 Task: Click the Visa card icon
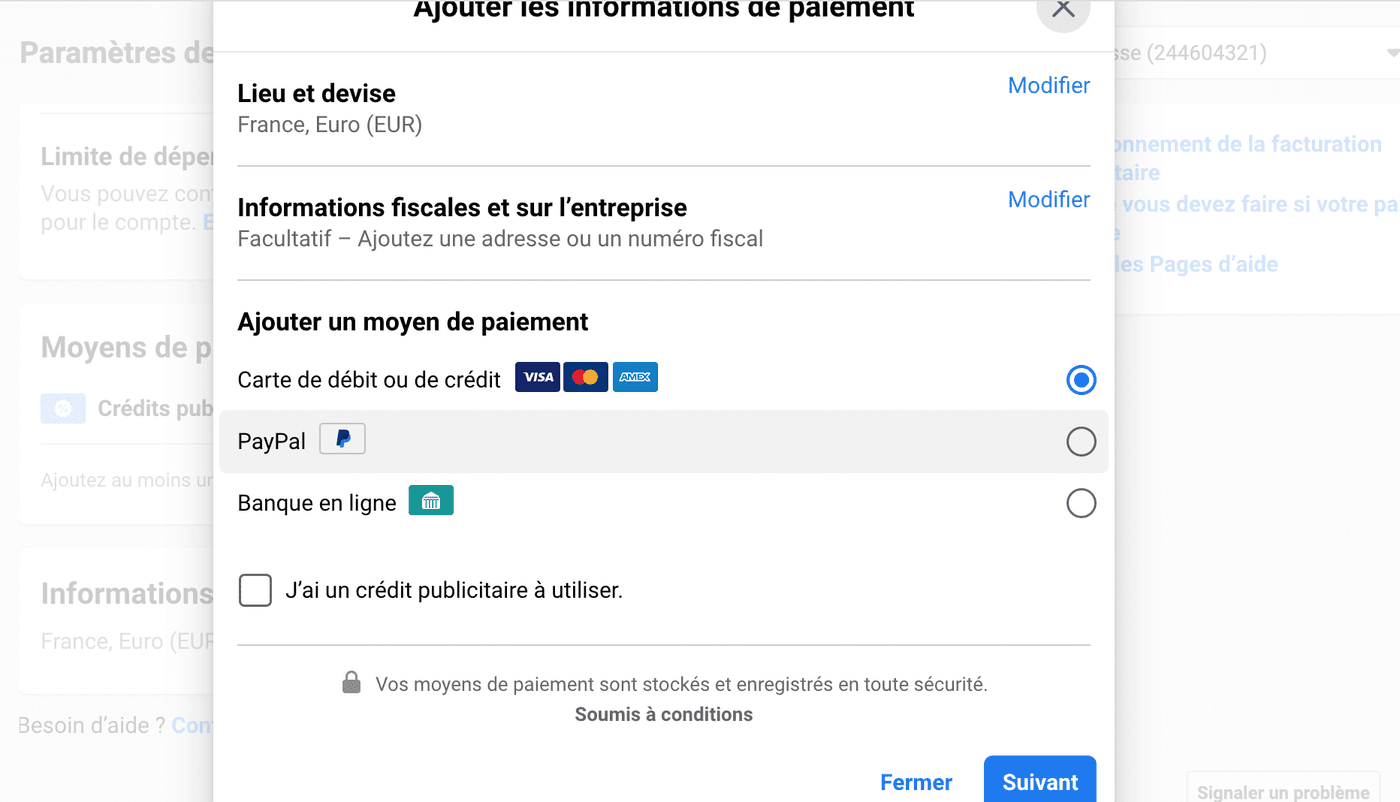click(537, 377)
